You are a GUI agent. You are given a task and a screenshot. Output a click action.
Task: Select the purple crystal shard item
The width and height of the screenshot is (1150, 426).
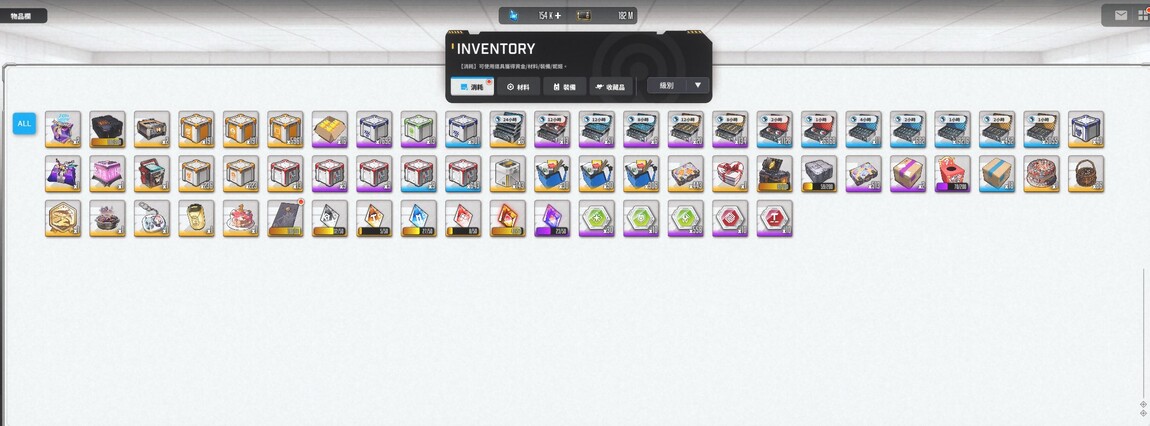click(x=552, y=218)
